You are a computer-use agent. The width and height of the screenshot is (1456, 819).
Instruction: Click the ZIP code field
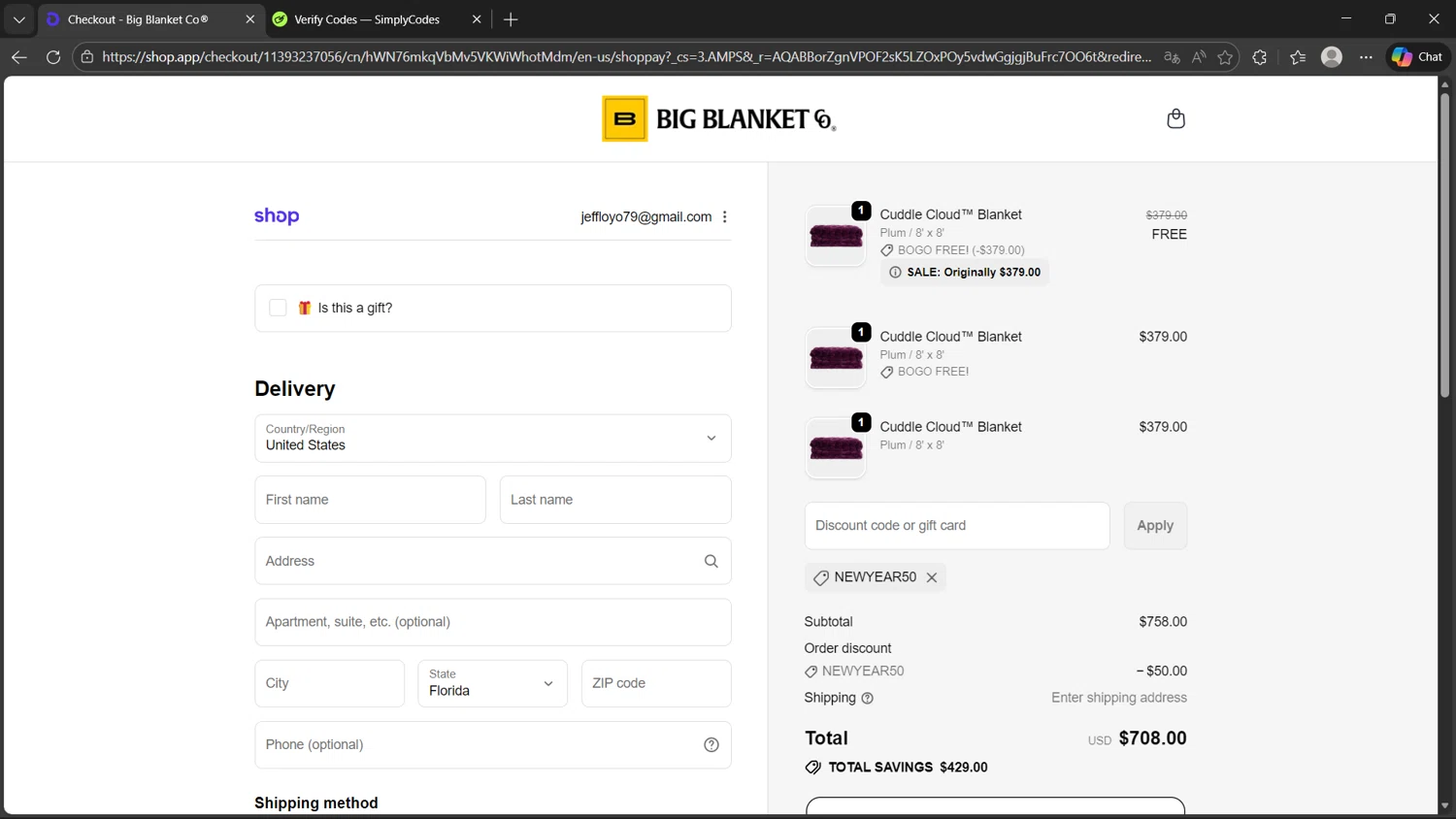point(656,683)
